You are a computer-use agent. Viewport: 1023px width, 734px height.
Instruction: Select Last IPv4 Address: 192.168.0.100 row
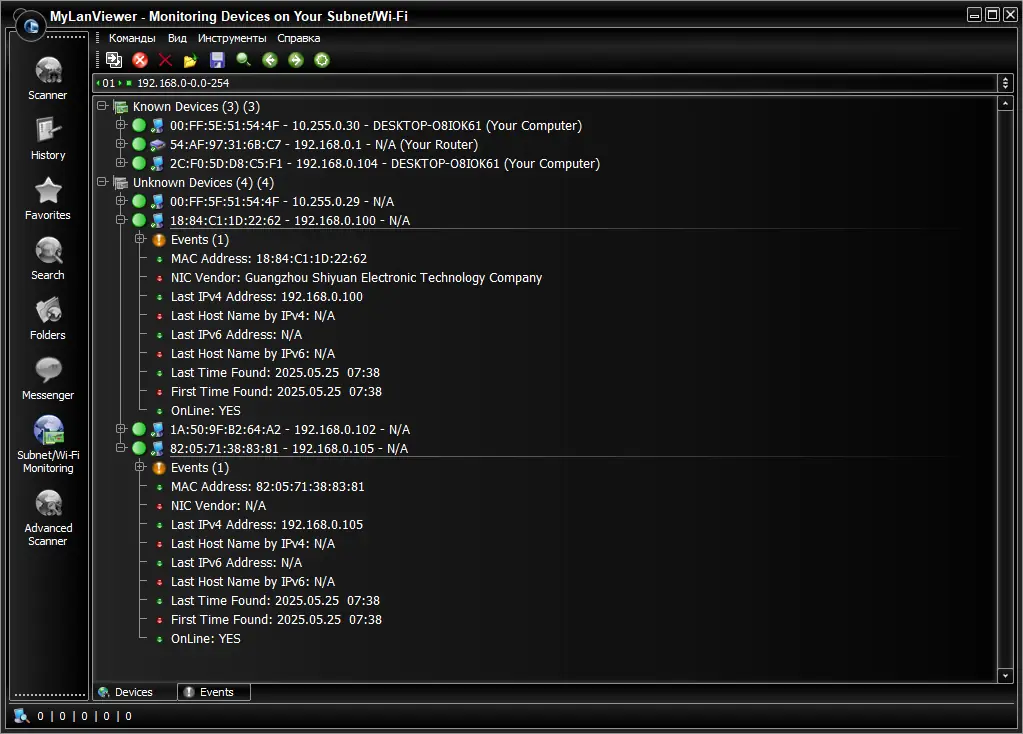(267, 297)
